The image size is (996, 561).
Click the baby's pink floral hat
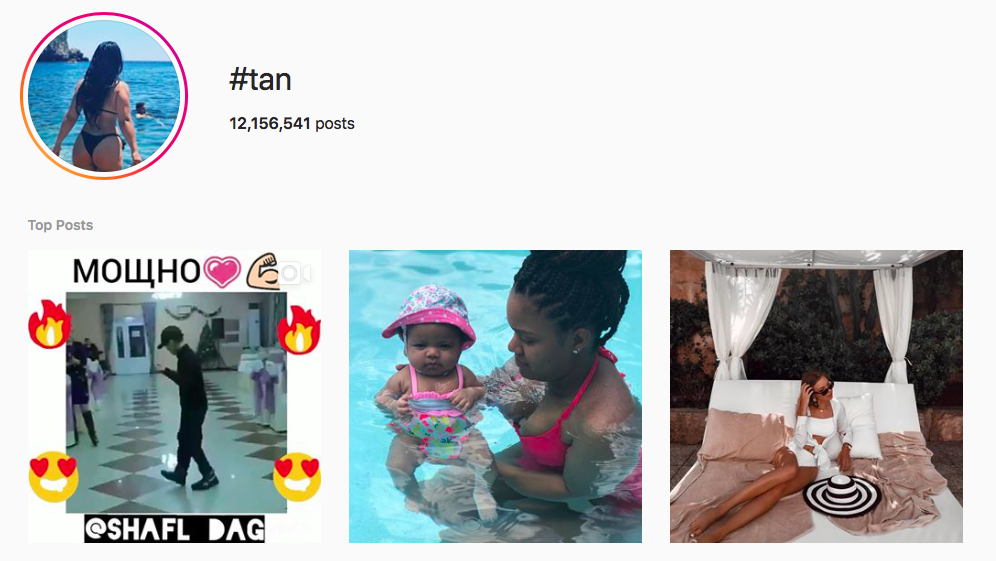(x=429, y=316)
